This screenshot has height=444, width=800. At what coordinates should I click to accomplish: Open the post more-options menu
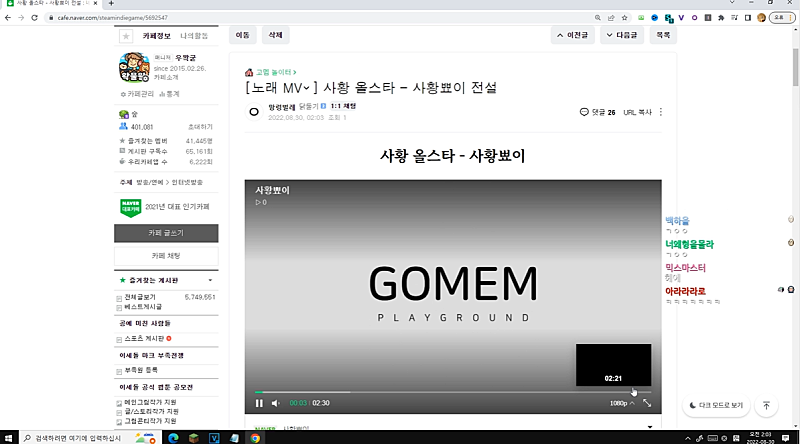[x=661, y=112]
